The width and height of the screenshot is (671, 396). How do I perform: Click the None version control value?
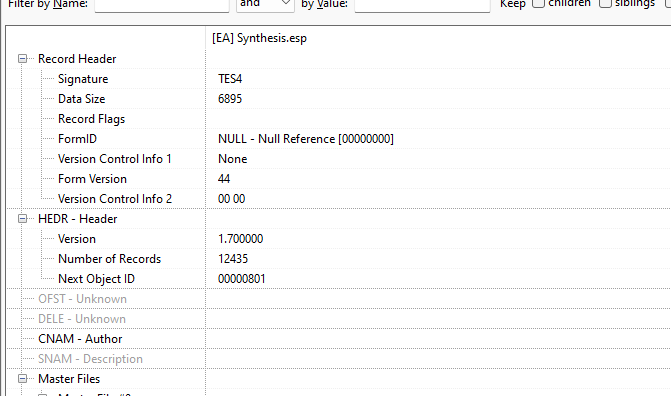coord(232,159)
